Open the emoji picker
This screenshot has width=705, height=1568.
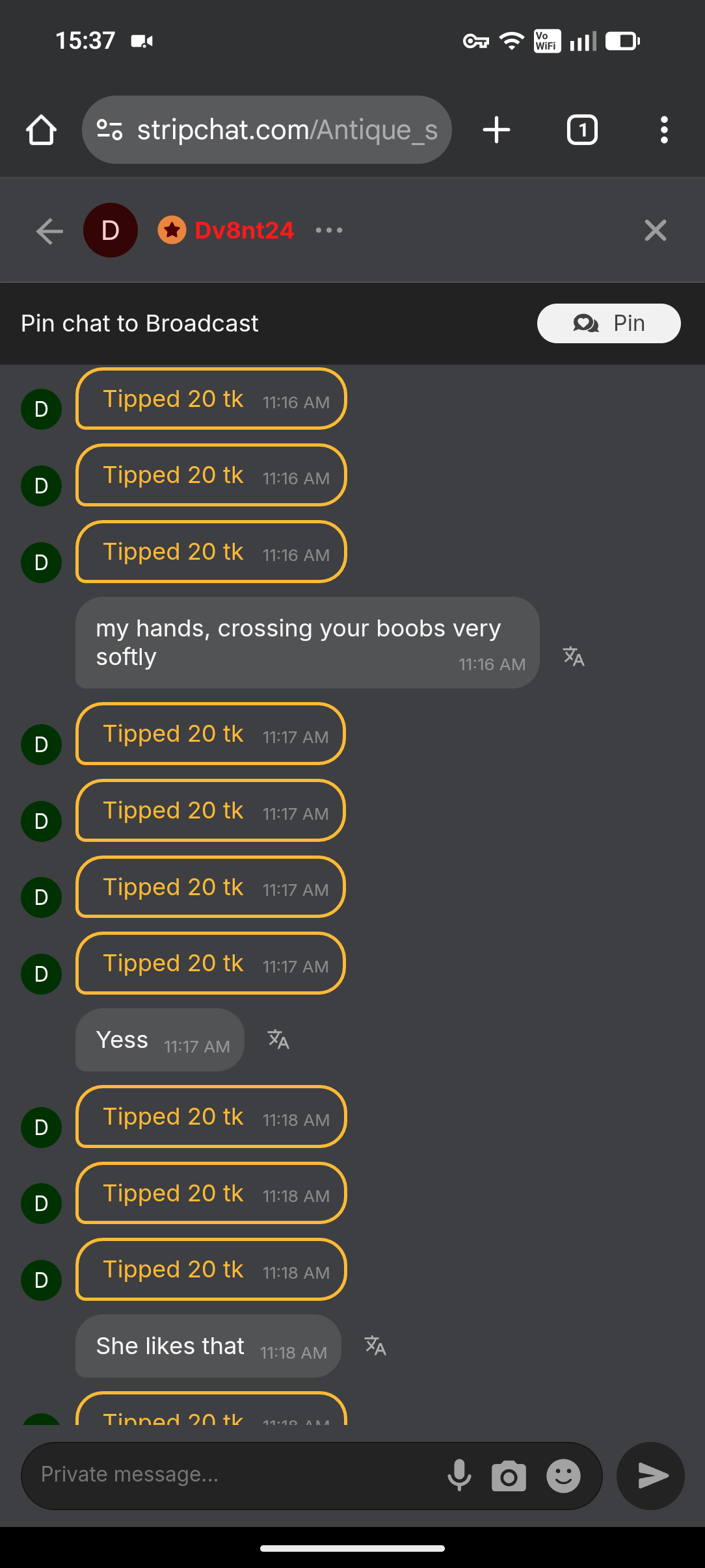(563, 1476)
